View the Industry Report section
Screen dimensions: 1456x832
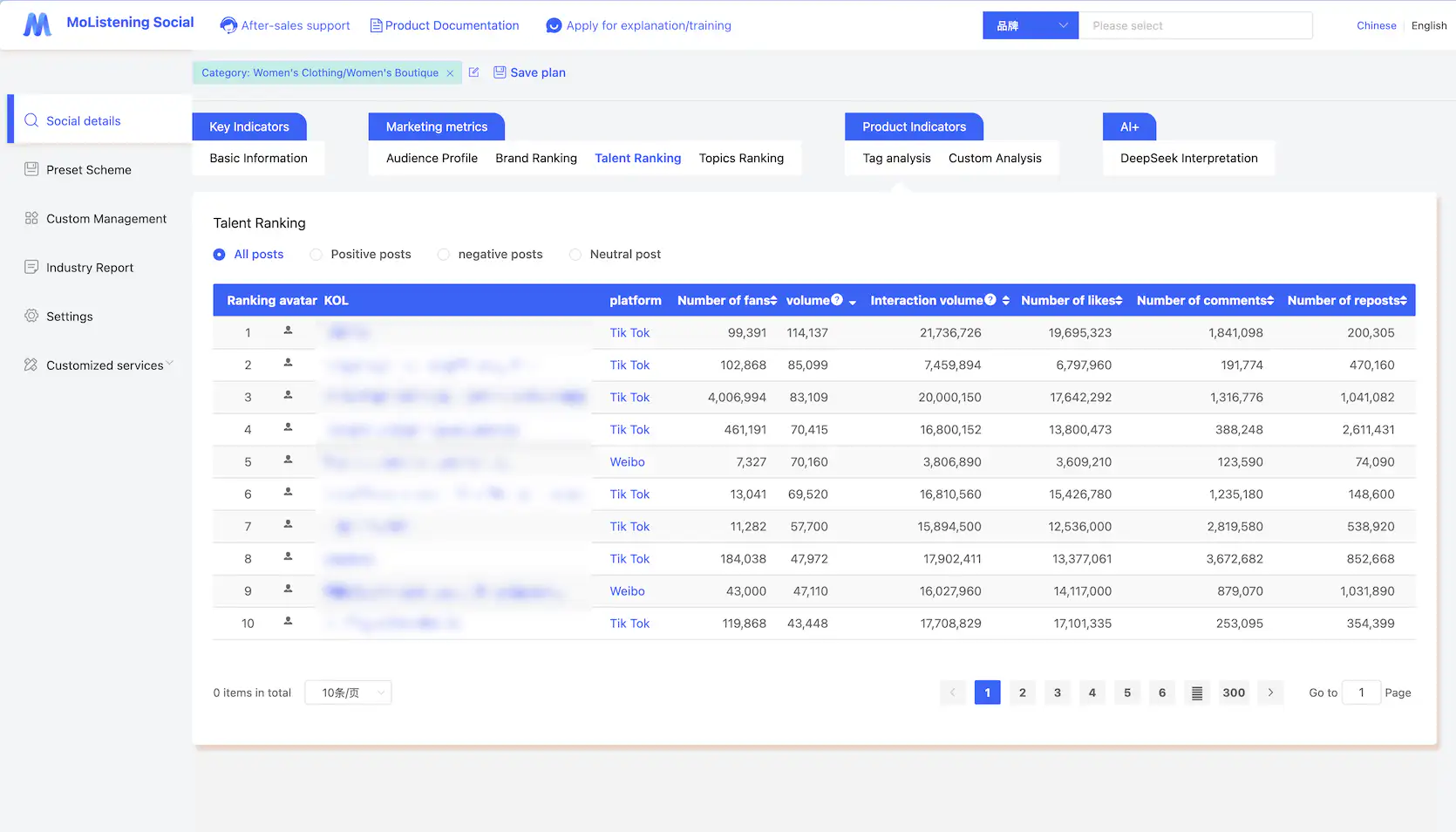[x=90, y=267]
